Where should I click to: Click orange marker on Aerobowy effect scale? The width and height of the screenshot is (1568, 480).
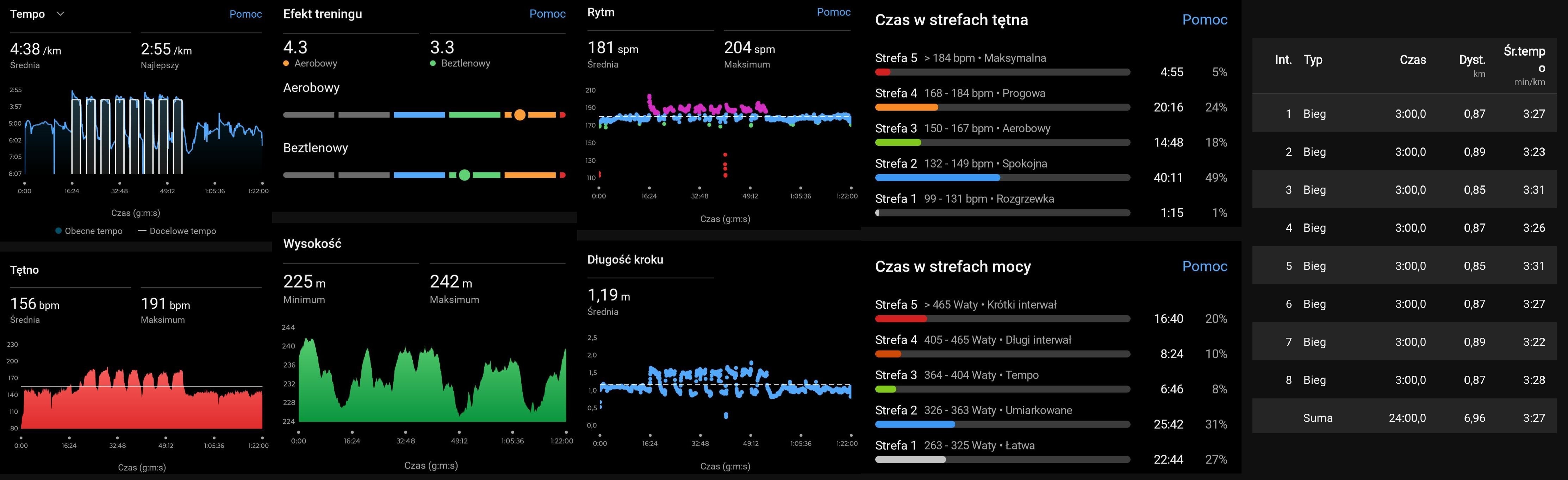519,115
